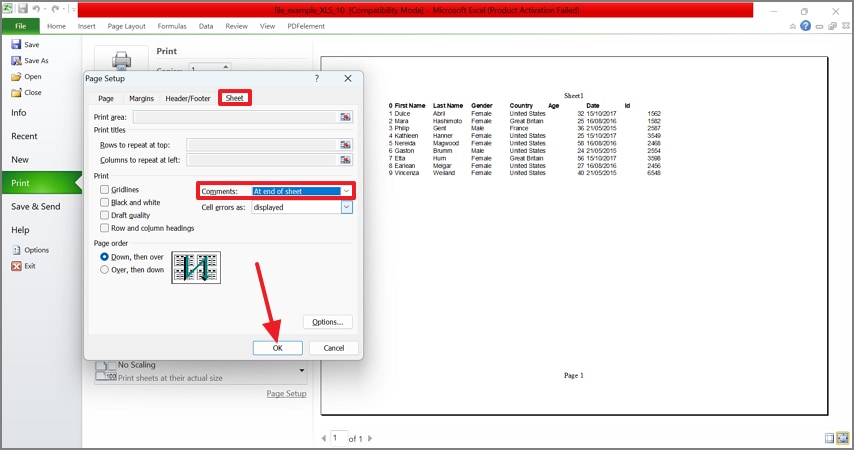Open the Data ribbon tab
The image size is (854, 450).
coord(206,26)
